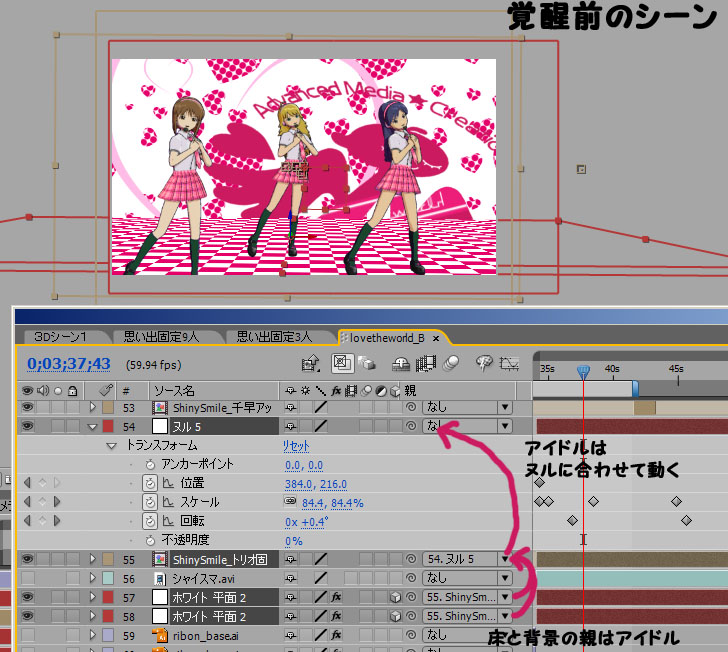Hide layer 54 ヌル 5 with eye icon

[x=27, y=426]
